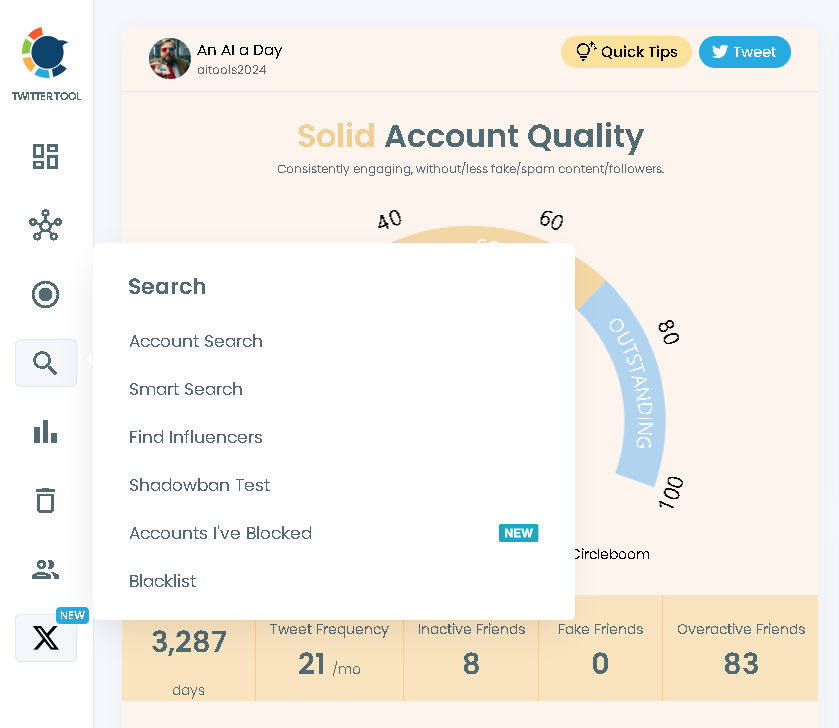
Task: Open Smart Search in the menu
Action: [x=186, y=389]
